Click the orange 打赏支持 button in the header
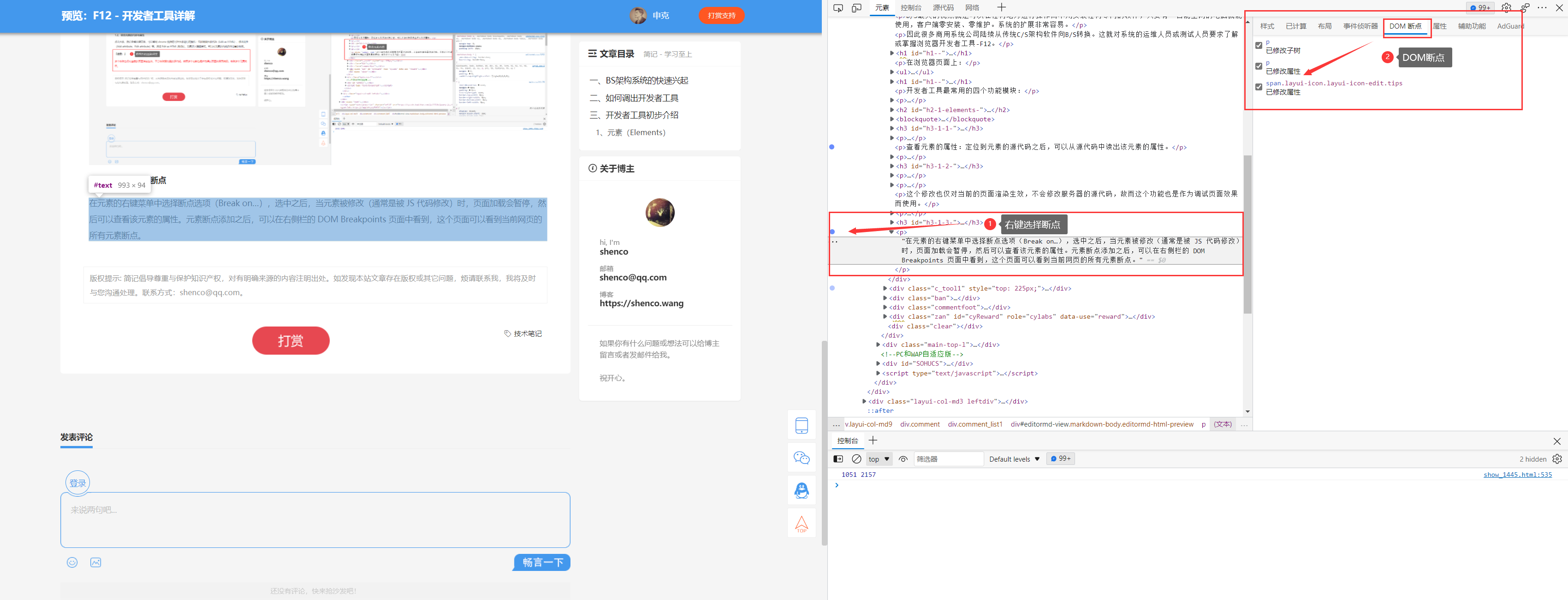Image resolution: width=1568 pixels, height=600 pixels. click(x=721, y=16)
